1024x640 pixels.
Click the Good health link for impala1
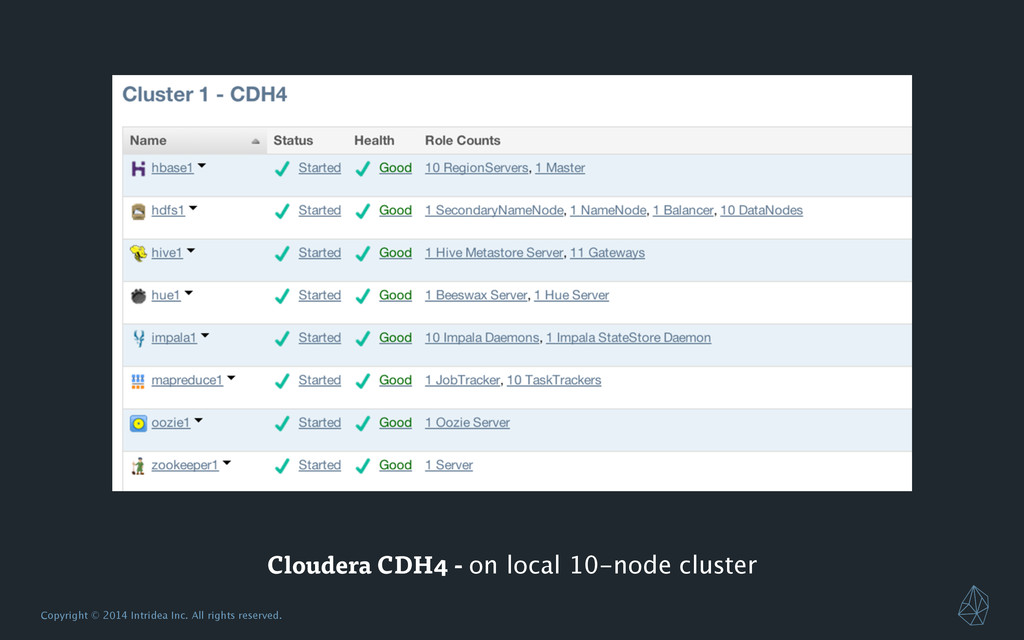tap(396, 338)
